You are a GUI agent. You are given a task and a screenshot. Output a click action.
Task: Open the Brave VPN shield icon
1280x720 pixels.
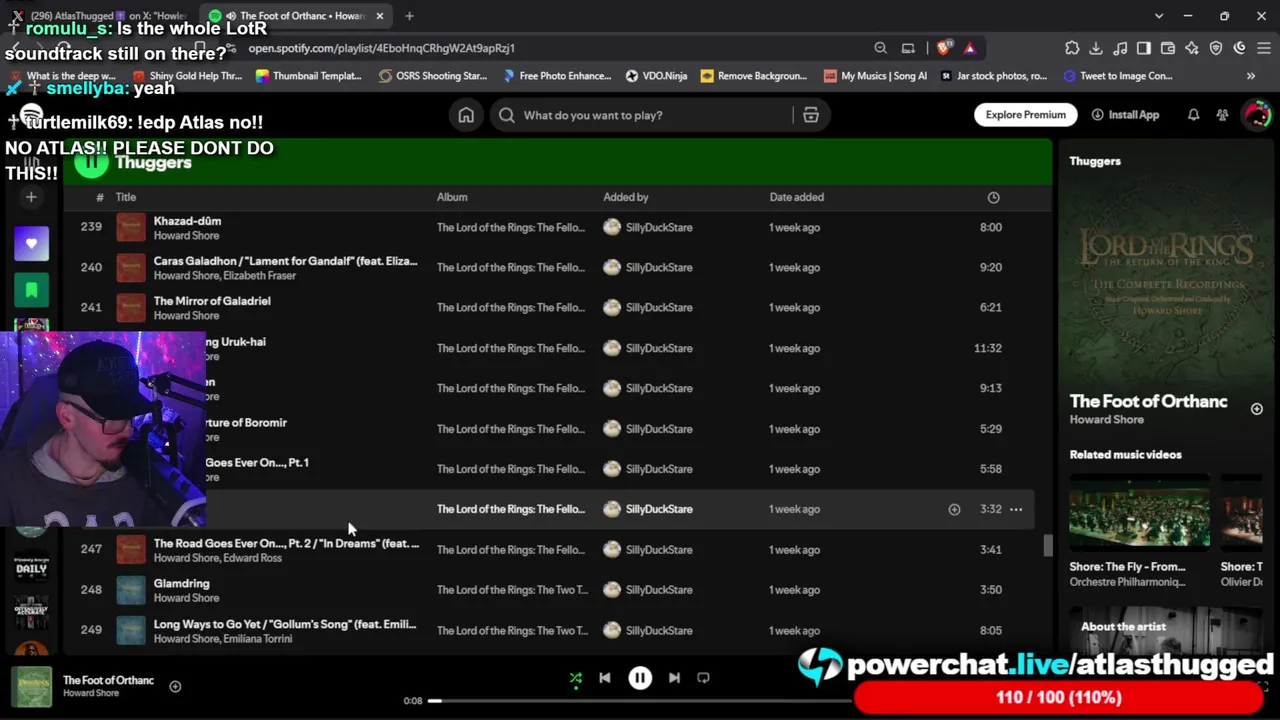coord(1216,48)
